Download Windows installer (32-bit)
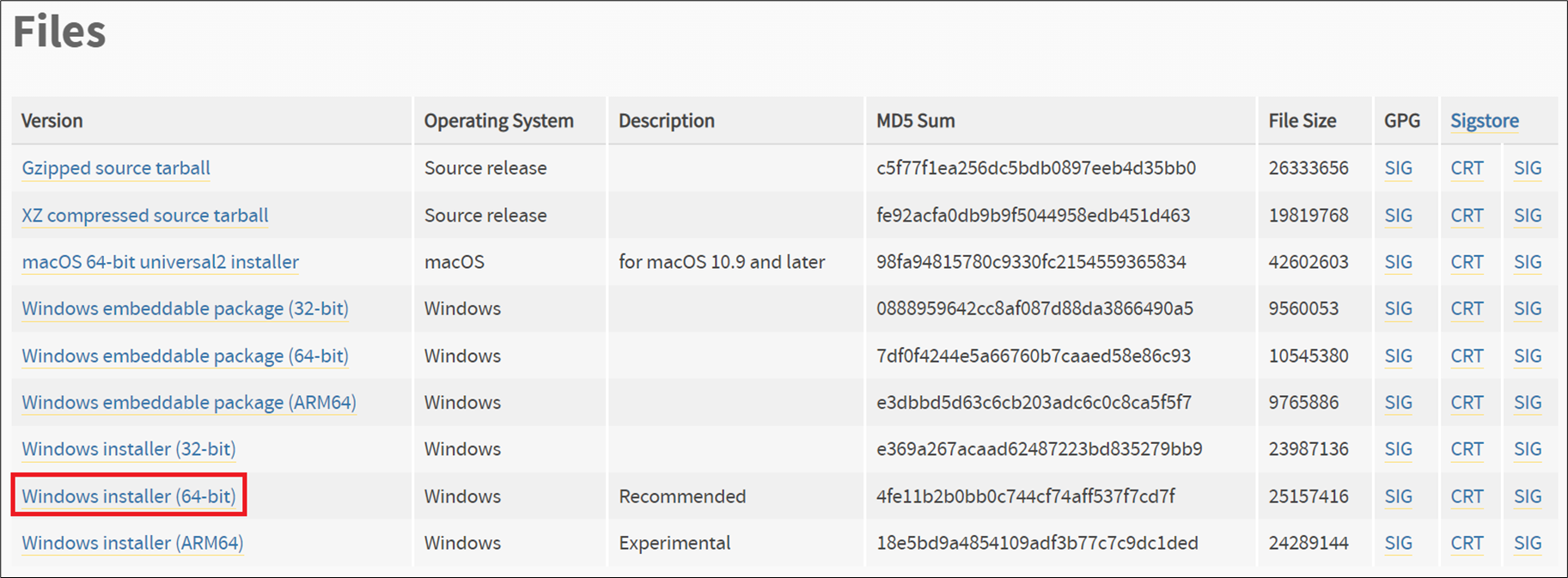The image size is (1568, 578). coord(129,449)
